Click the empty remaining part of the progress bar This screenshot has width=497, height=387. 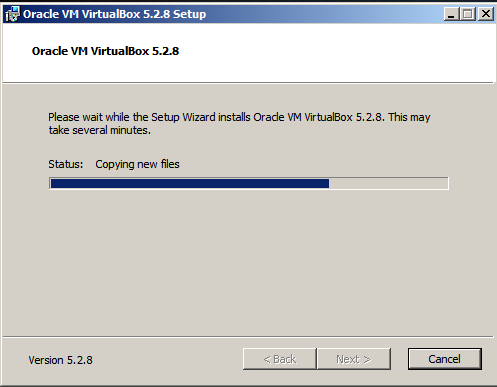tap(388, 183)
